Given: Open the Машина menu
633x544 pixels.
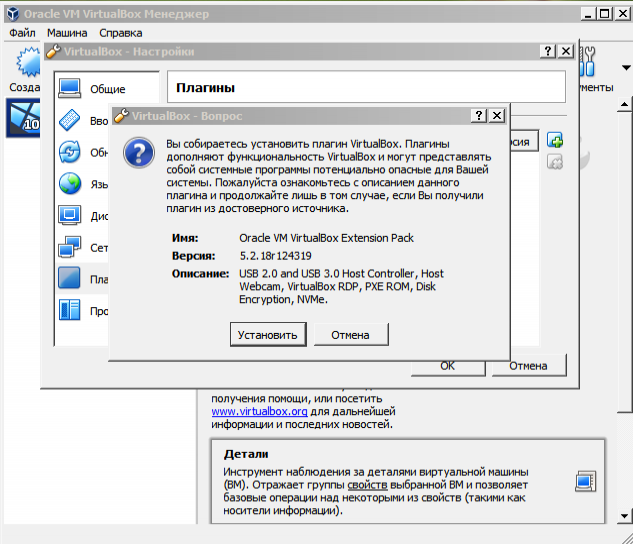Looking at the screenshot, I should [x=67, y=33].
